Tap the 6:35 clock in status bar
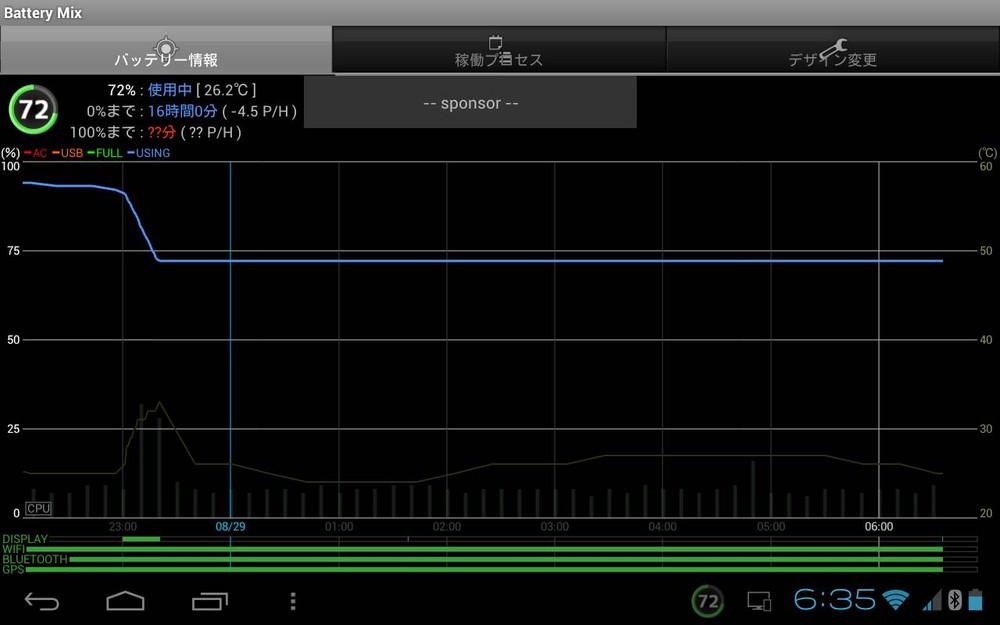This screenshot has height=625, width=1000. click(834, 600)
